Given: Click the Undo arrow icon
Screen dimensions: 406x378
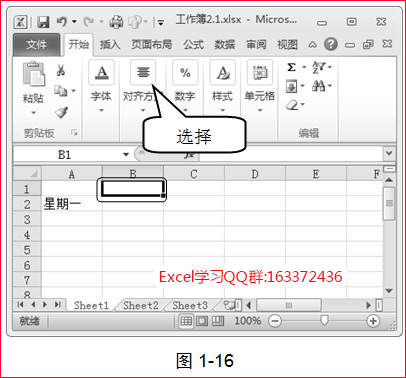Looking at the screenshot, I should click(x=62, y=22).
